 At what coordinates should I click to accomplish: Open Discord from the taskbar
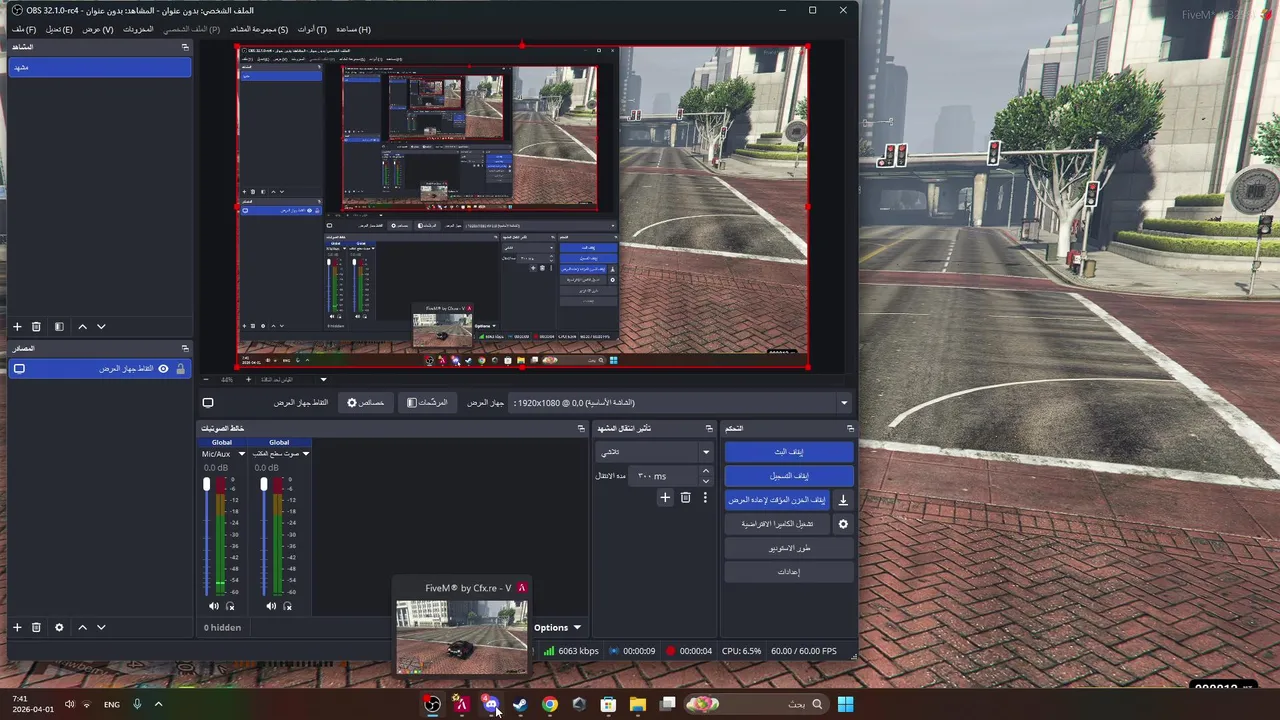tap(491, 704)
